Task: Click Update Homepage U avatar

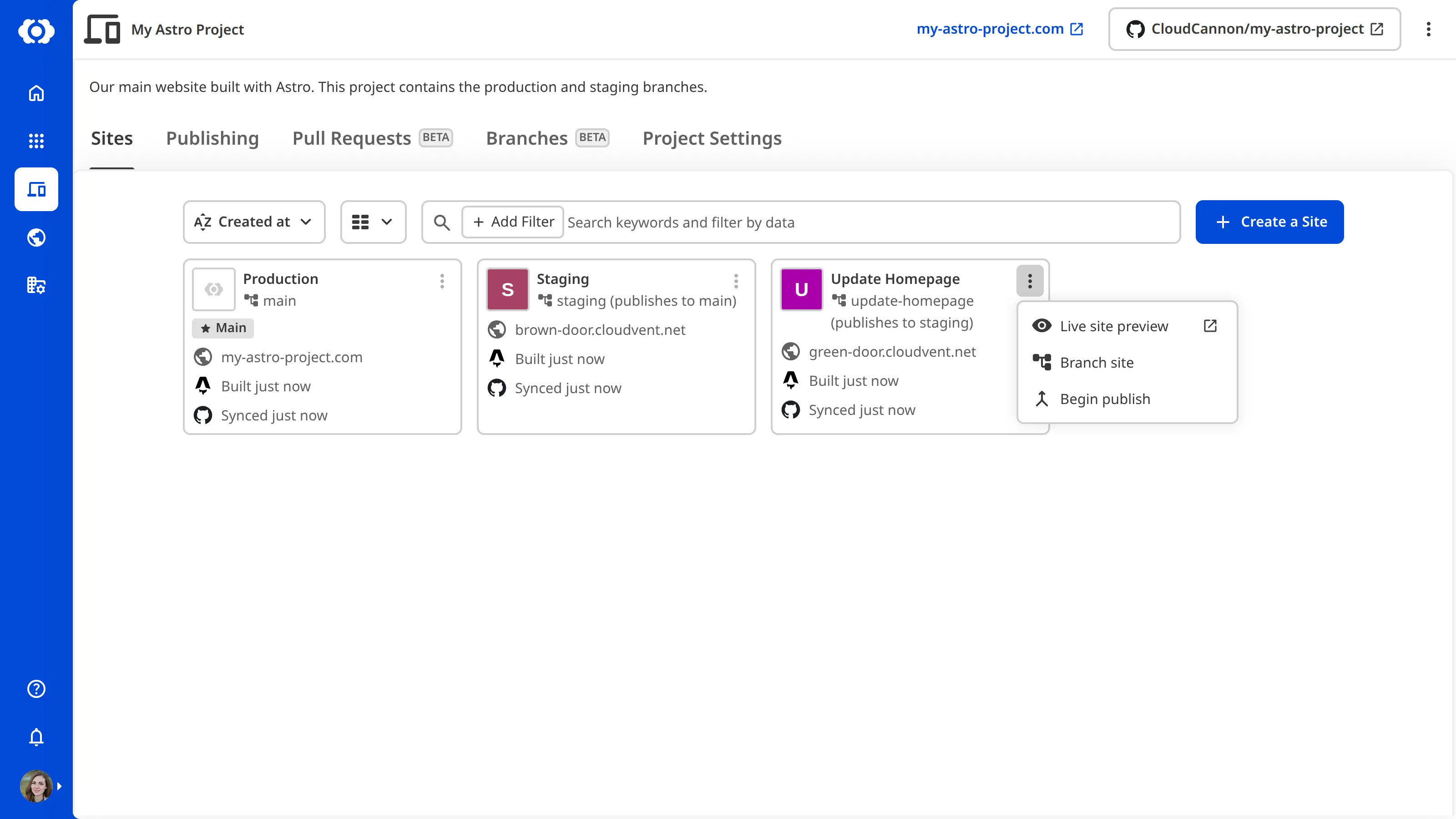Action: [801, 289]
